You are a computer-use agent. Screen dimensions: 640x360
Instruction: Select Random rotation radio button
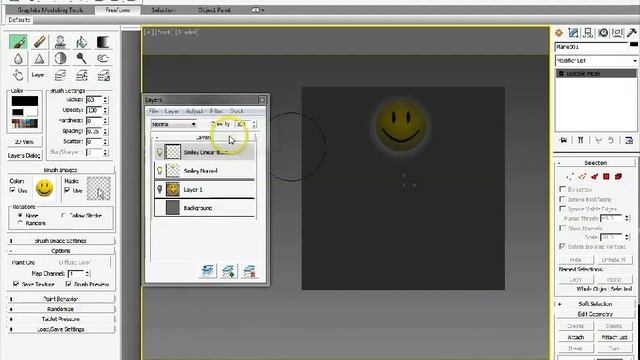click(x=20, y=223)
